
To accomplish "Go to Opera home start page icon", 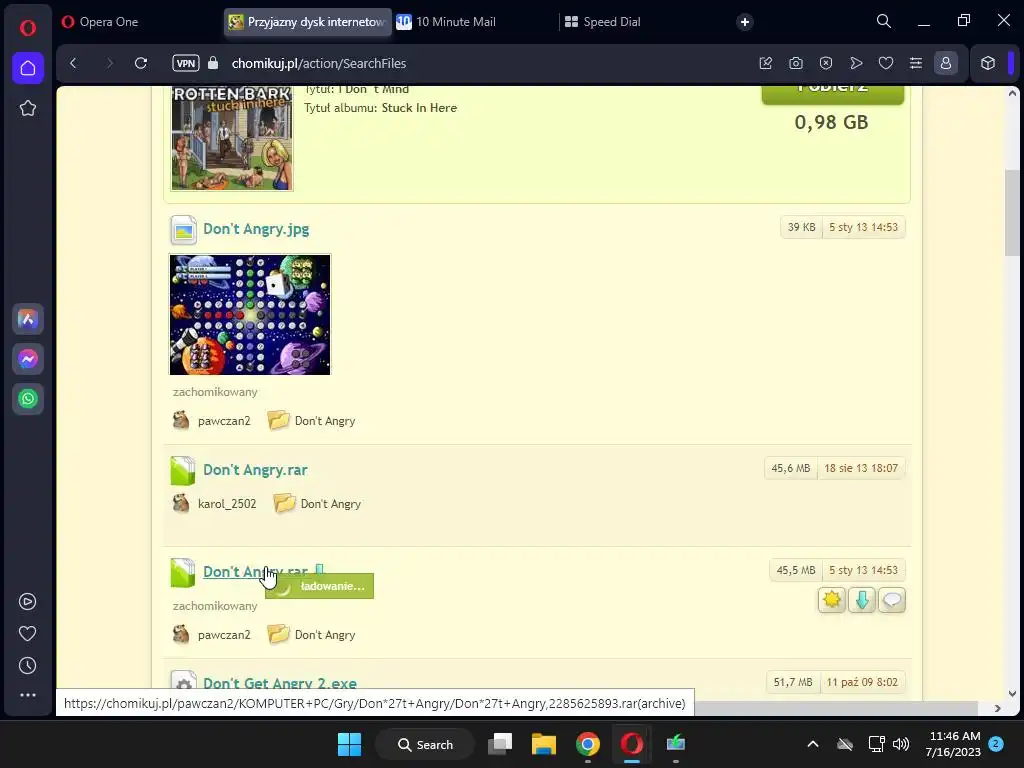I will click(27, 68).
